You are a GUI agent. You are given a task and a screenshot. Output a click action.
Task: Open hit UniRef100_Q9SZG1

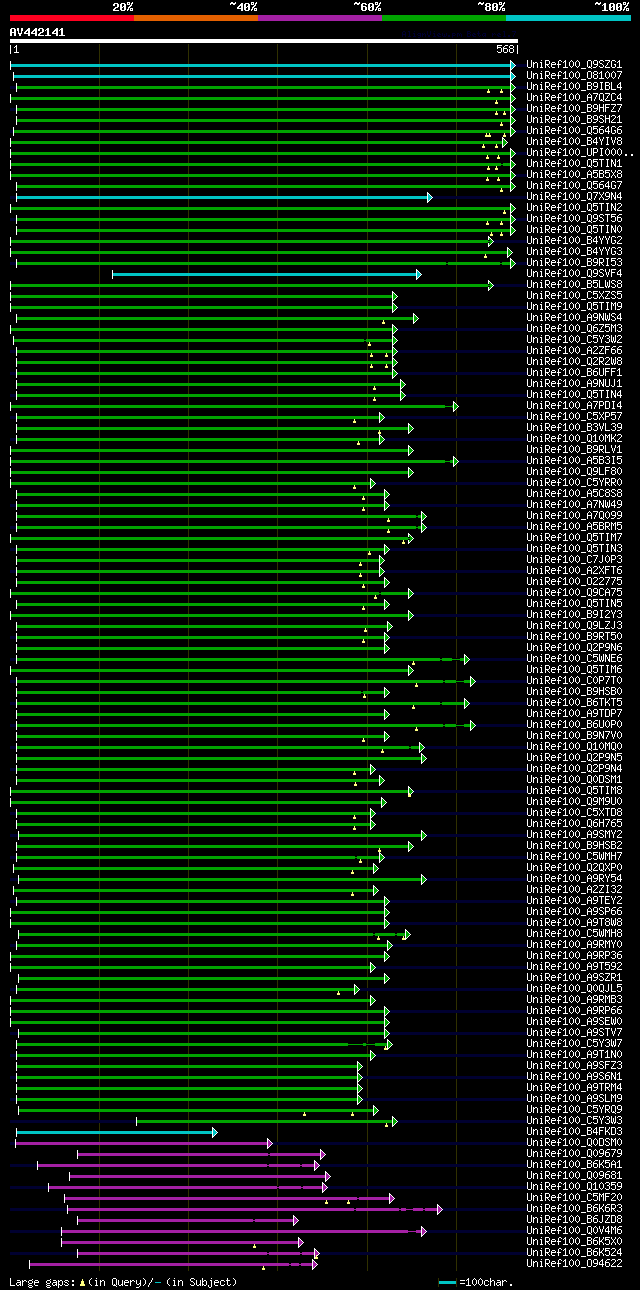[x=574, y=64]
